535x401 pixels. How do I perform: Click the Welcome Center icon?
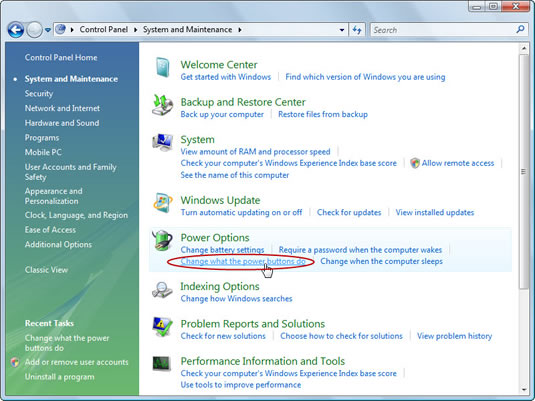coord(162,67)
